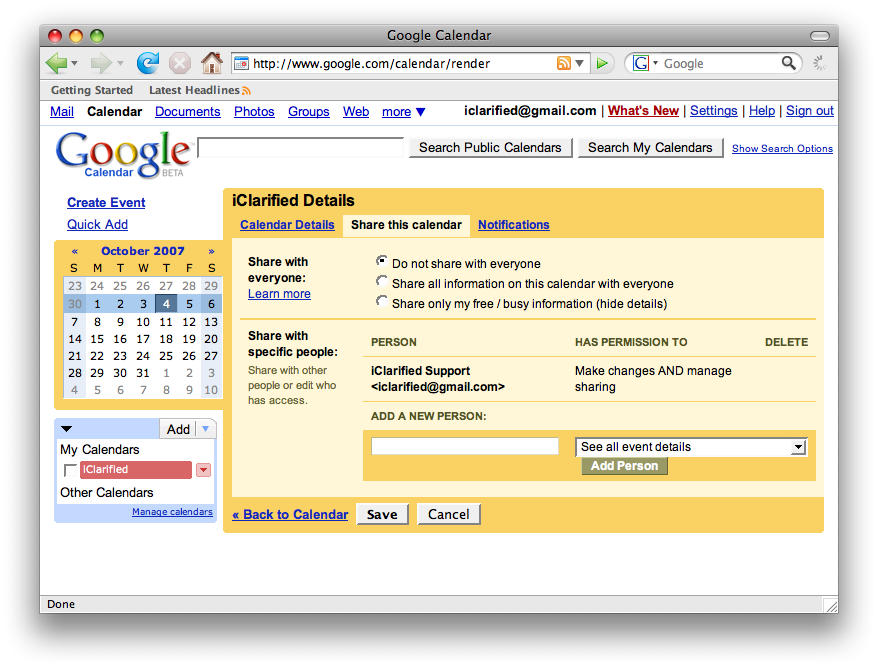Click the Home icon in the toolbar
Image resolution: width=878 pixels, height=668 pixels.
pyautogui.click(x=211, y=63)
